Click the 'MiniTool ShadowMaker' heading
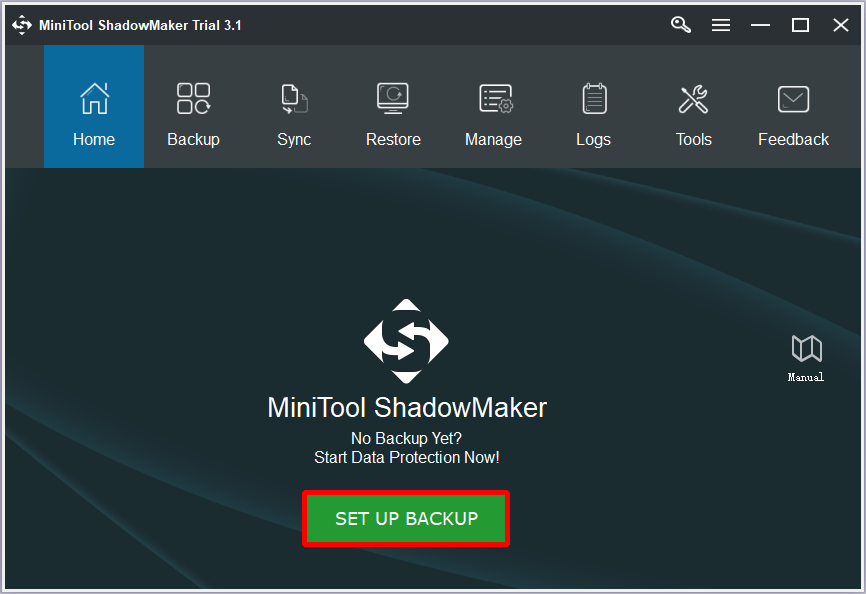 click(407, 408)
